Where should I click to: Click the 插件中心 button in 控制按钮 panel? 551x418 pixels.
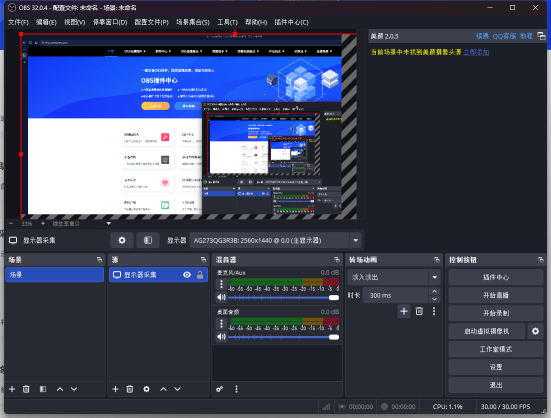[x=496, y=277]
